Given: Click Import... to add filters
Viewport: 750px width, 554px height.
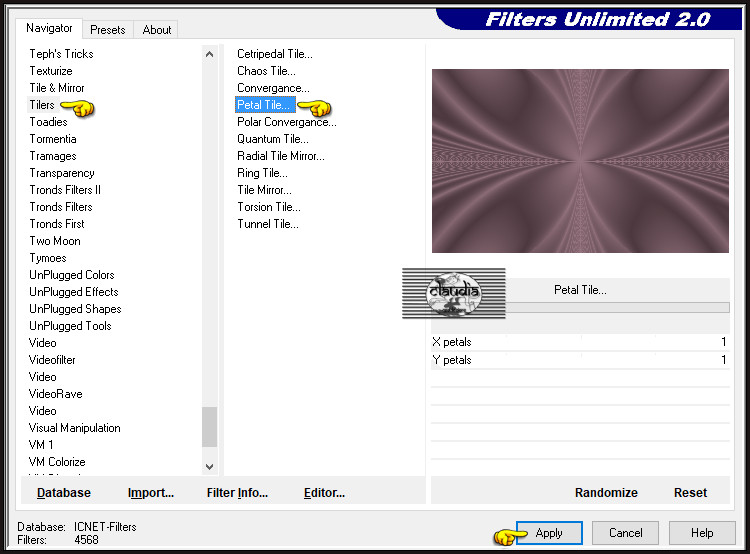Looking at the screenshot, I should tap(151, 493).
